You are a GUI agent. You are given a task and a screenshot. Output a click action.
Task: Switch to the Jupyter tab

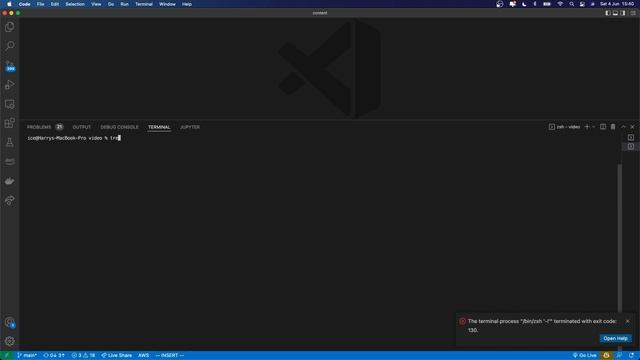click(x=190, y=127)
